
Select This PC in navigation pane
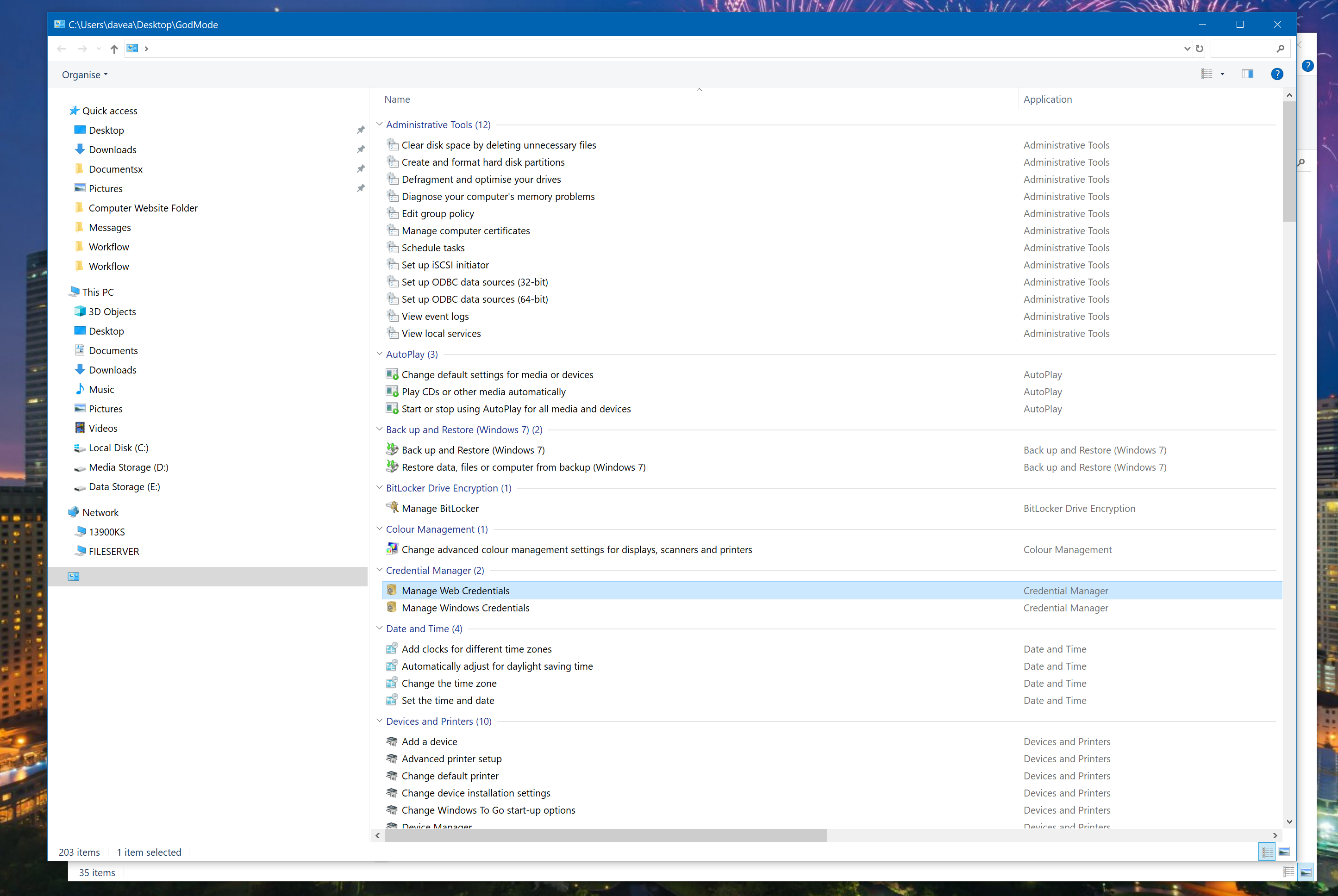(98, 292)
